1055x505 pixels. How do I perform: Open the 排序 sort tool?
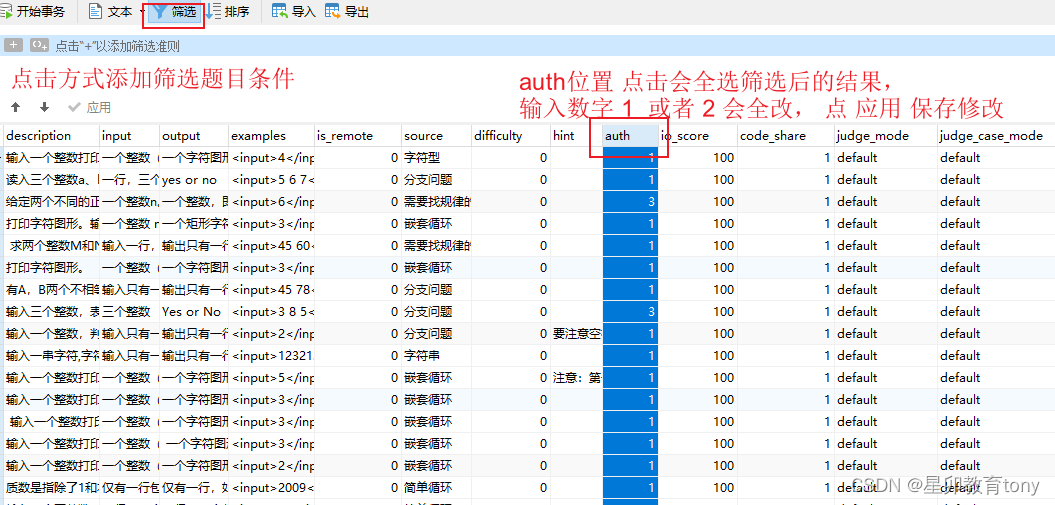[227, 11]
